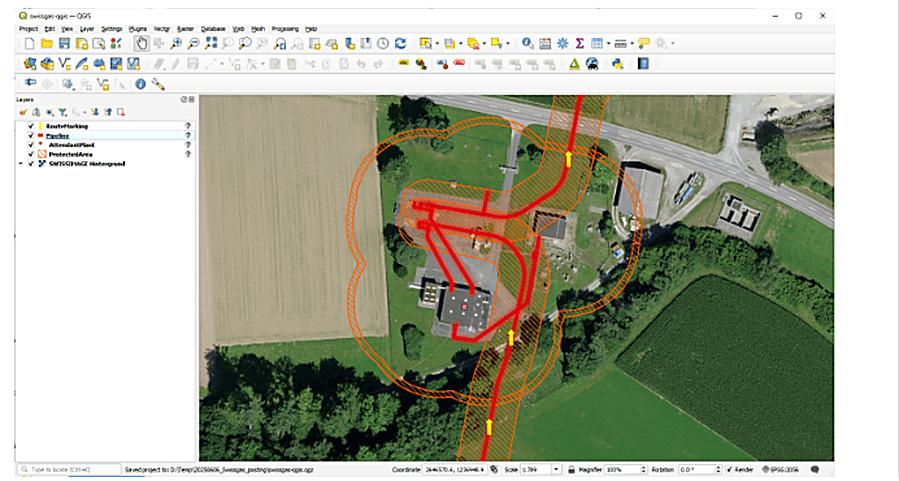Open the select by location dropdown arrow
This screenshot has height=481, width=899.
coord(508,44)
